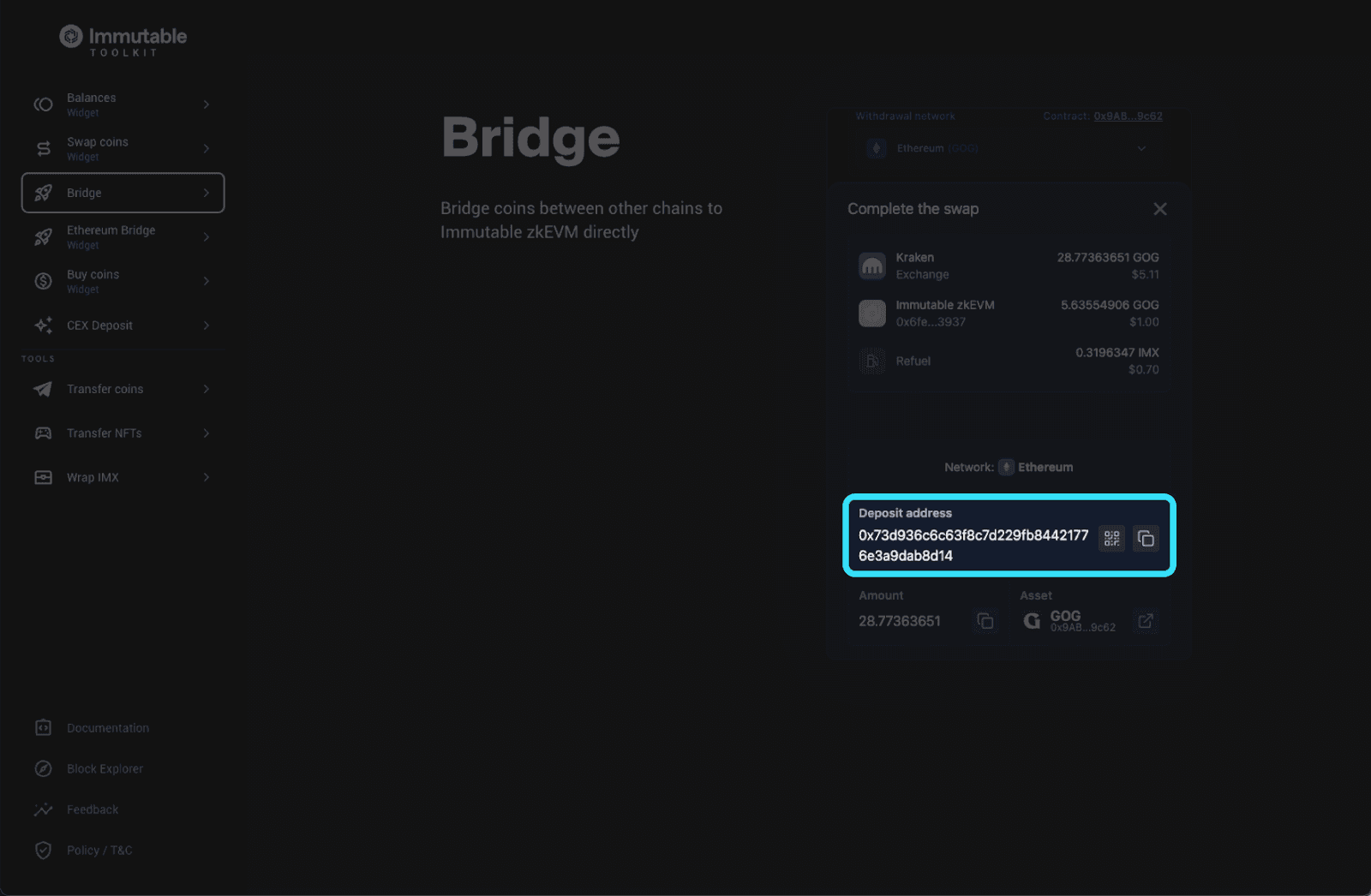Open GOG asset in external explorer
The image size is (1371, 896).
point(1146,621)
